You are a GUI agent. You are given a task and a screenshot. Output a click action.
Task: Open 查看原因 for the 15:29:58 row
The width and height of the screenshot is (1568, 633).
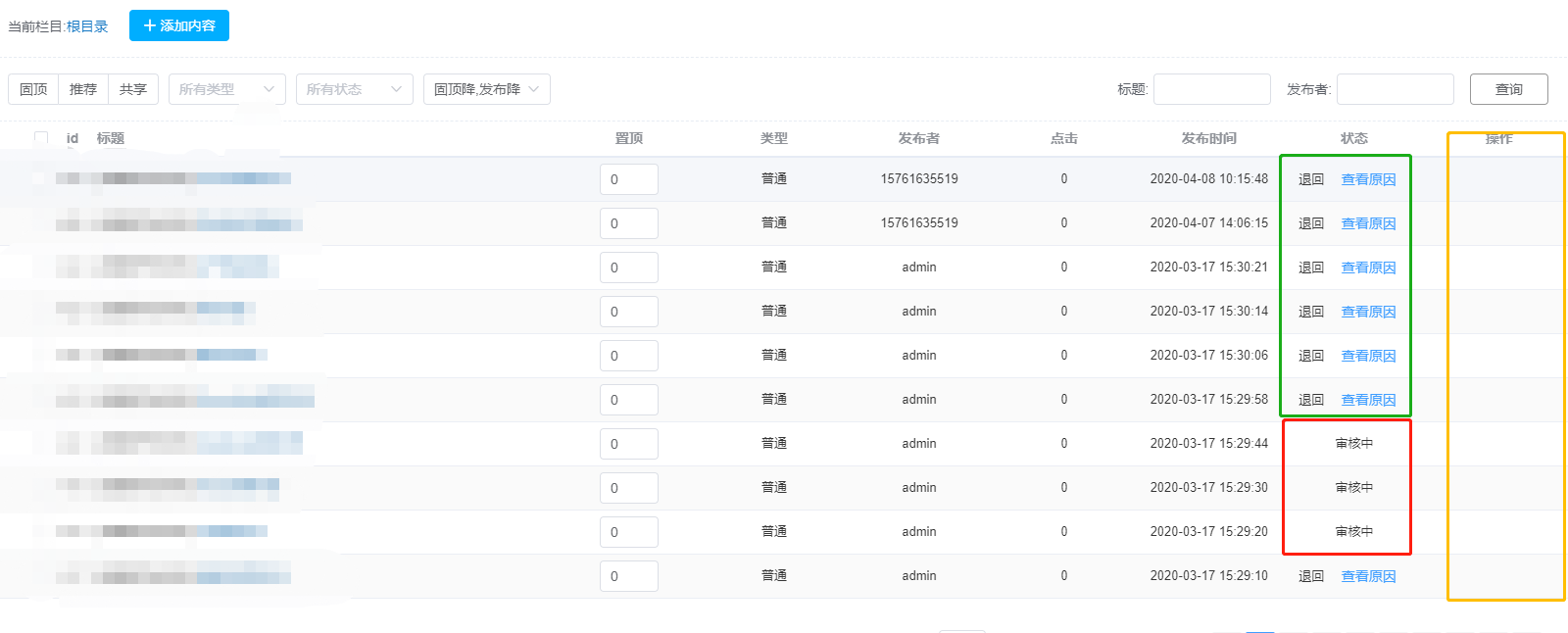1368,400
